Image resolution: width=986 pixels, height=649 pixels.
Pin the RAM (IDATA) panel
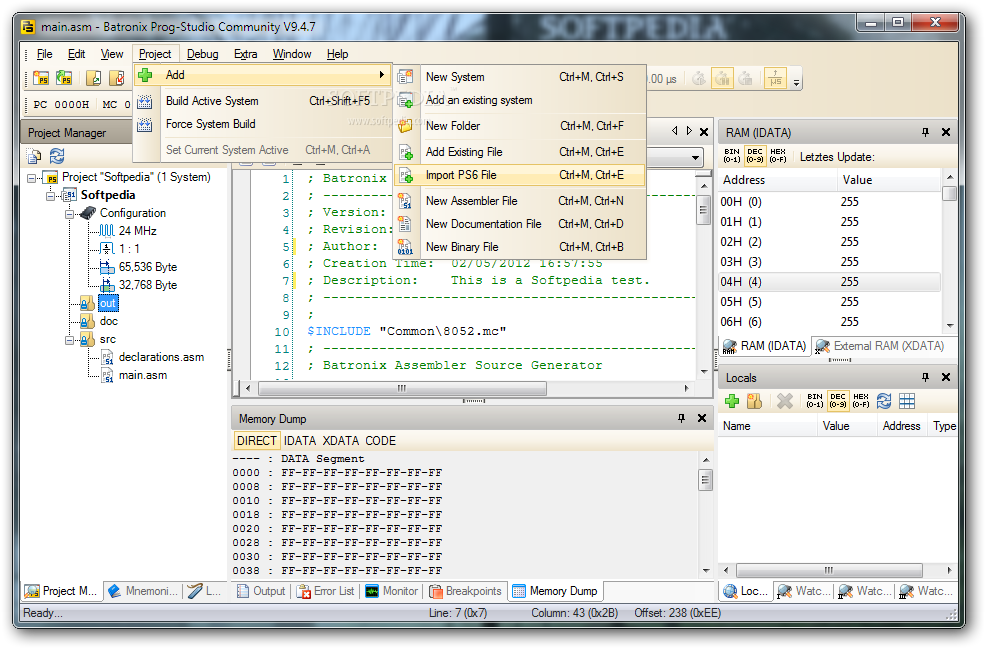[925, 132]
